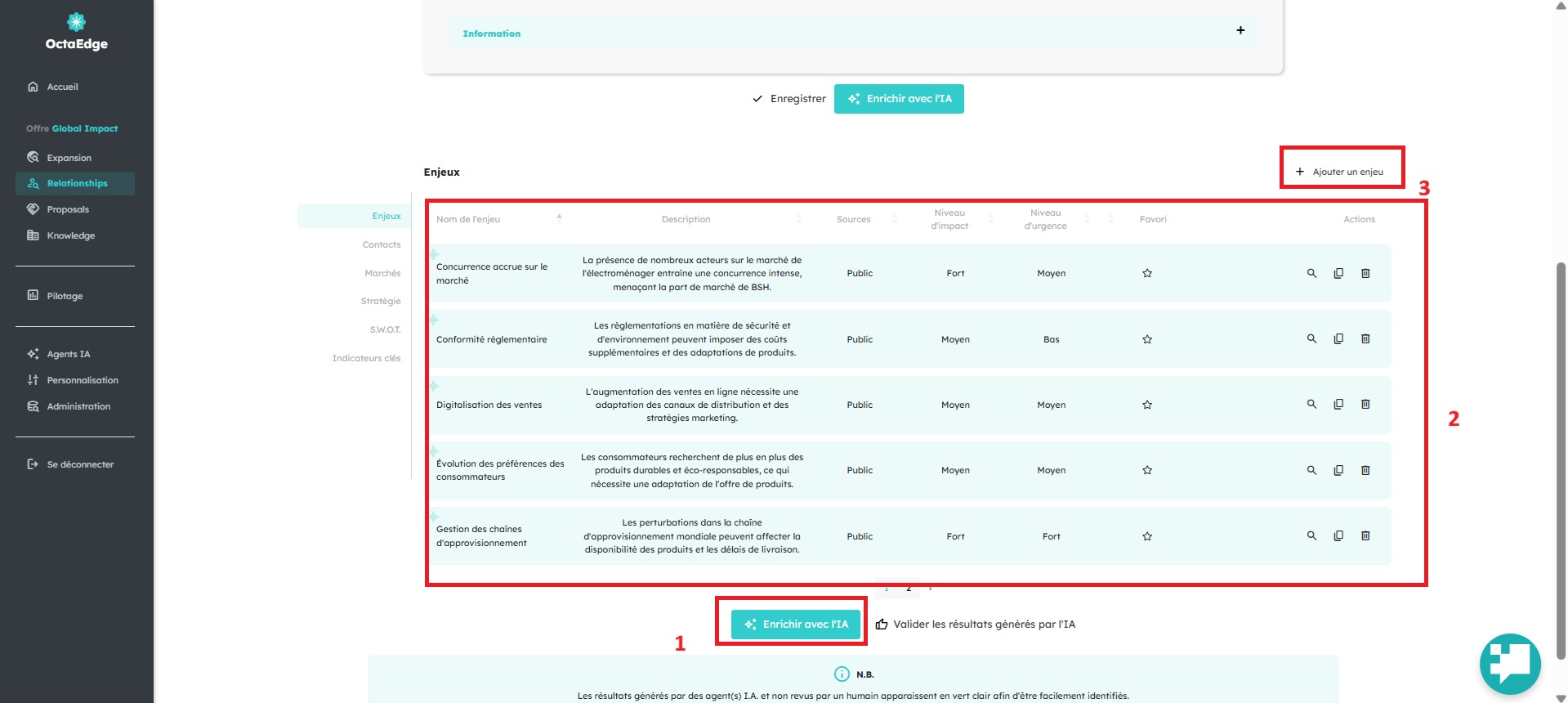The height and width of the screenshot is (703, 1568).
Task: Star Évolution des préférences des consommateurs
Action: [1147, 470]
